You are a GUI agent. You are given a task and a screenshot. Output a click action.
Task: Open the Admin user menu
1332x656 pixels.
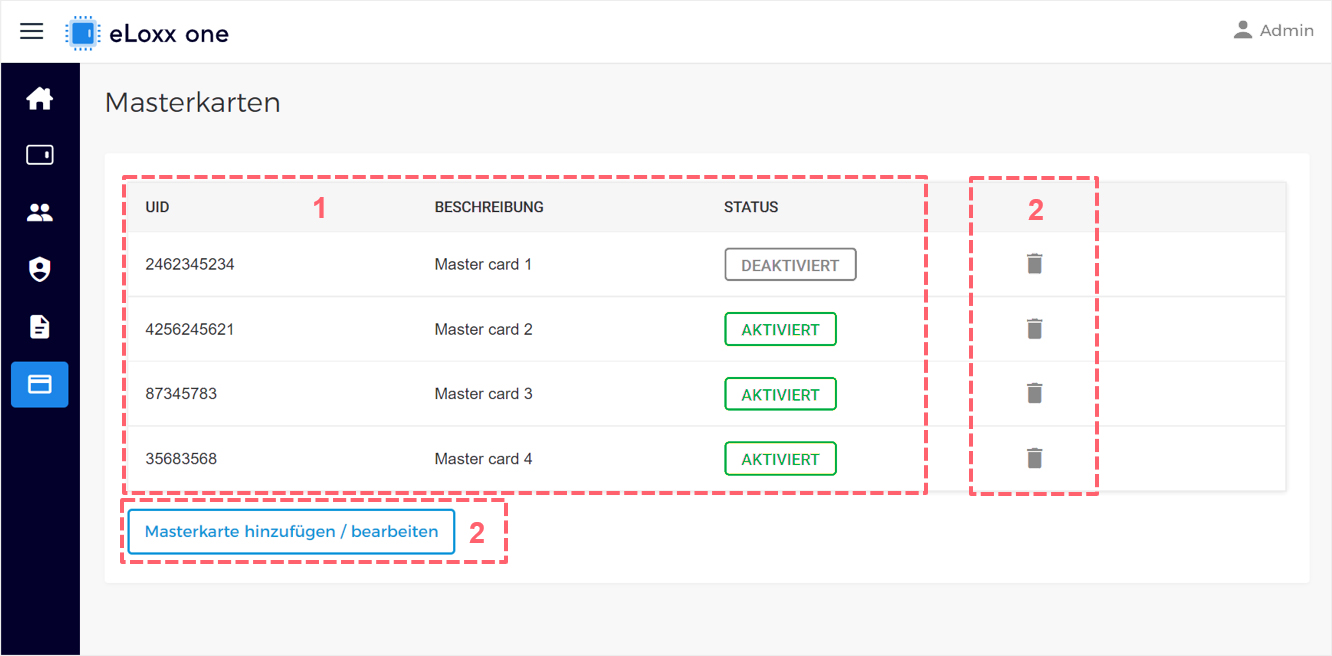click(x=1273, y=30)
